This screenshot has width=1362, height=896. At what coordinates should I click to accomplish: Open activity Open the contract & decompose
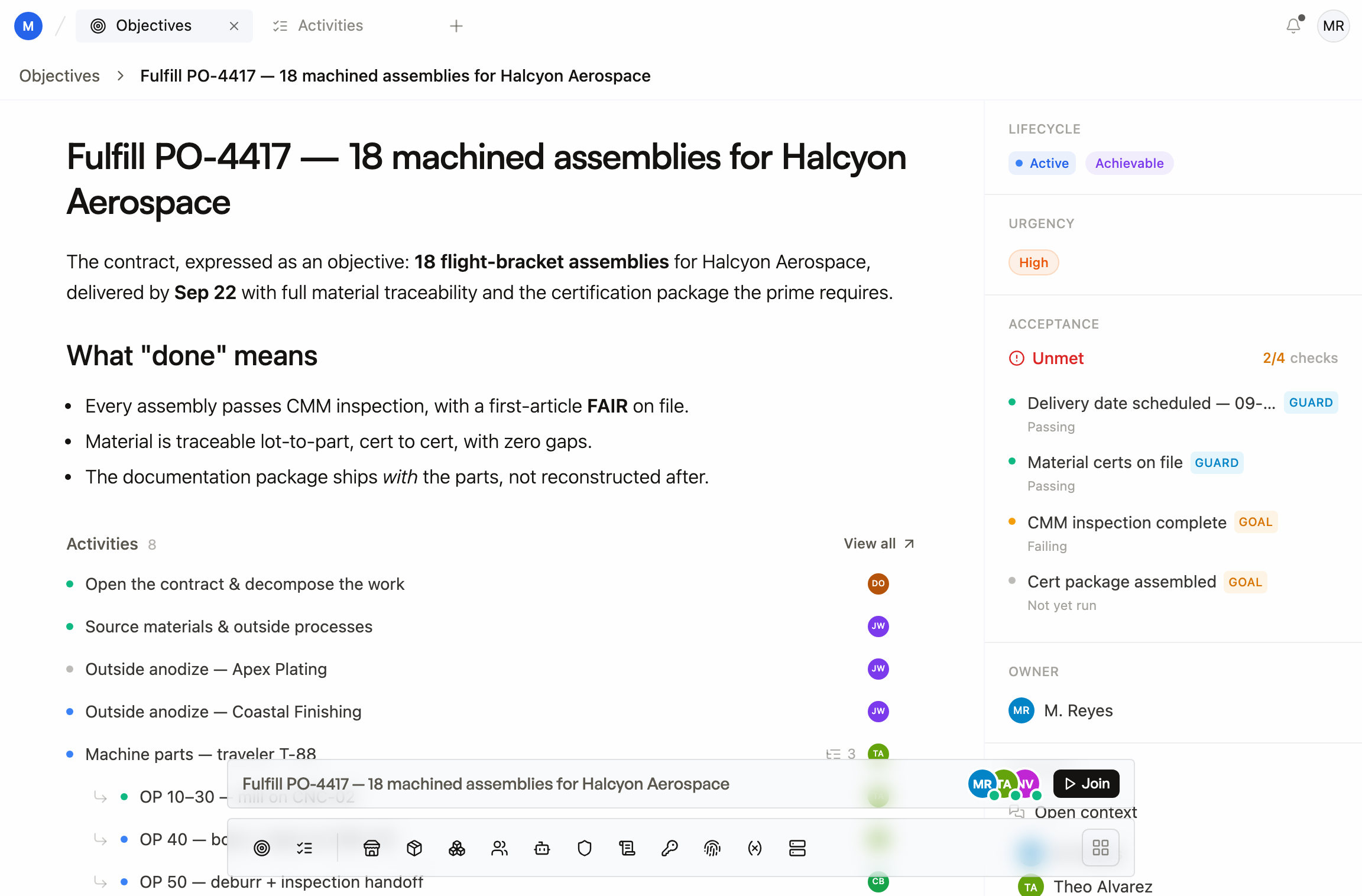click(x=245, y=584)
